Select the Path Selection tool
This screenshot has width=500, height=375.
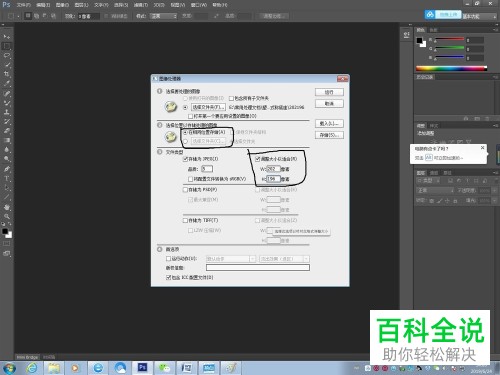click(7, 188)
